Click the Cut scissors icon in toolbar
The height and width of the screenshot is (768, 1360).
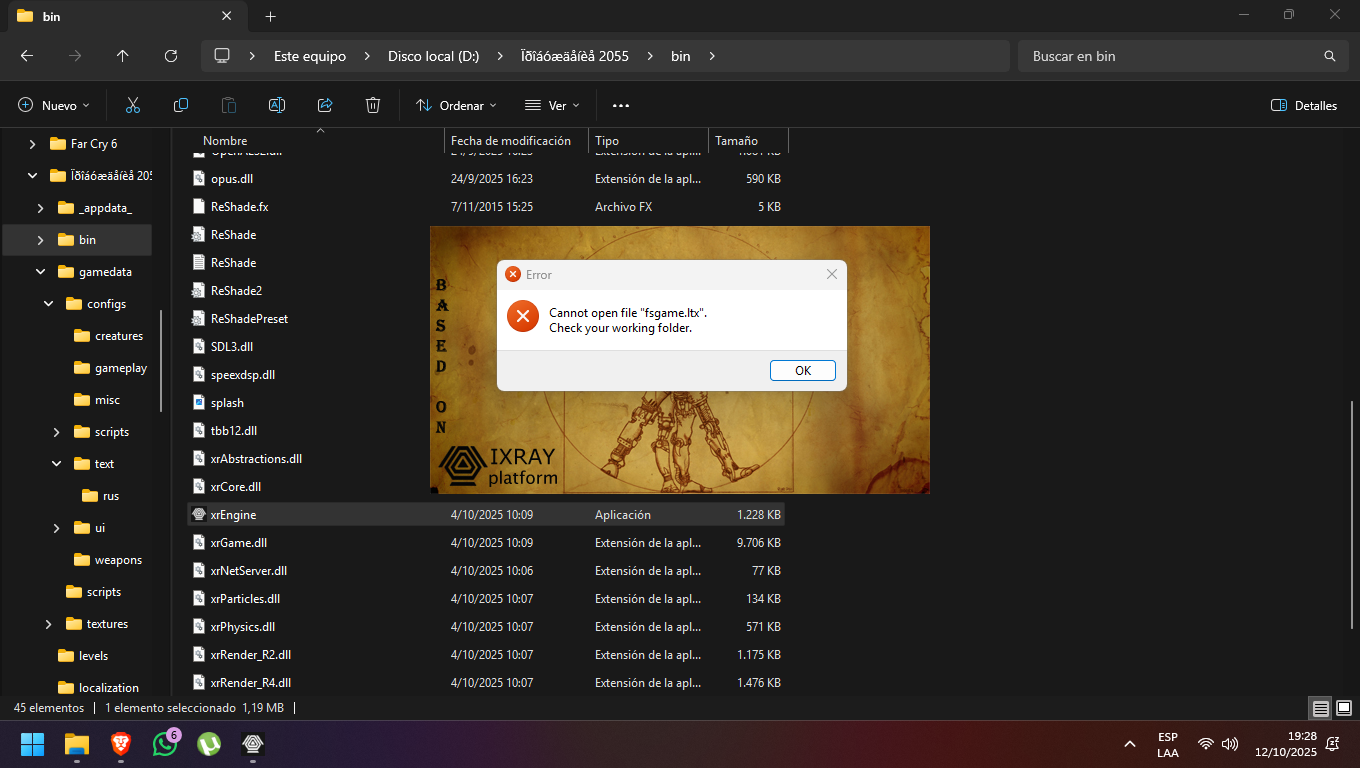click(x=132, y=105)
